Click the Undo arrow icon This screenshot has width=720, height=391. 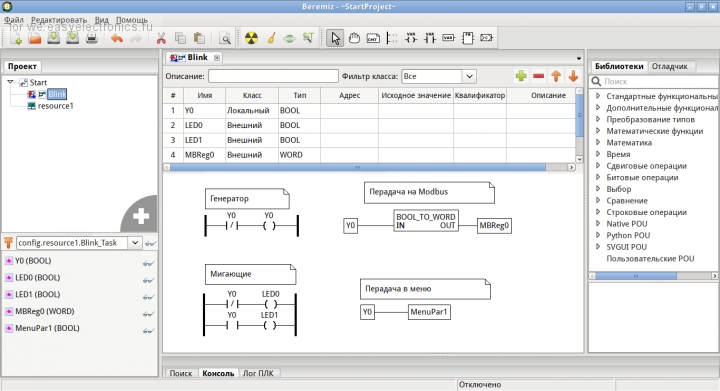117,39
